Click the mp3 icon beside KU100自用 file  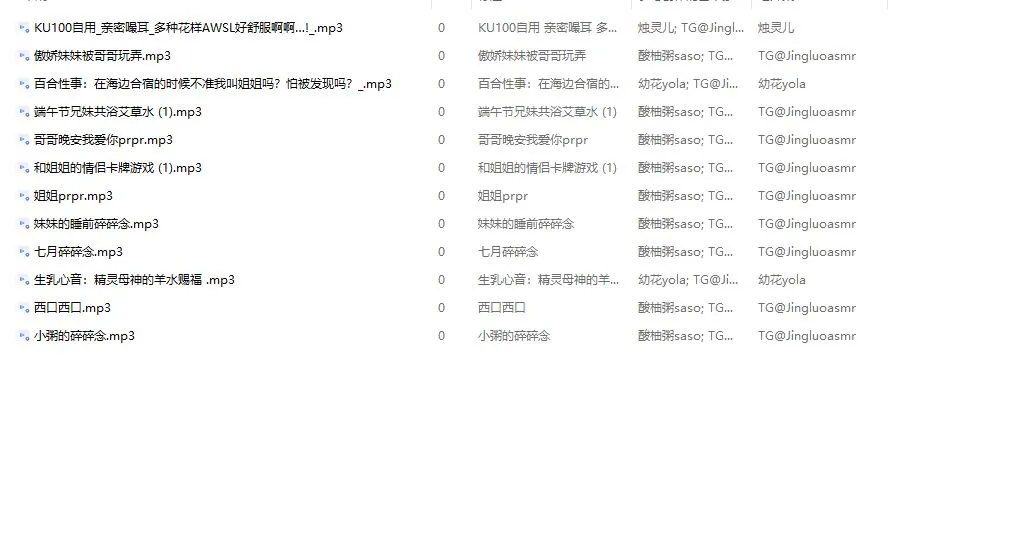point(24,28)
